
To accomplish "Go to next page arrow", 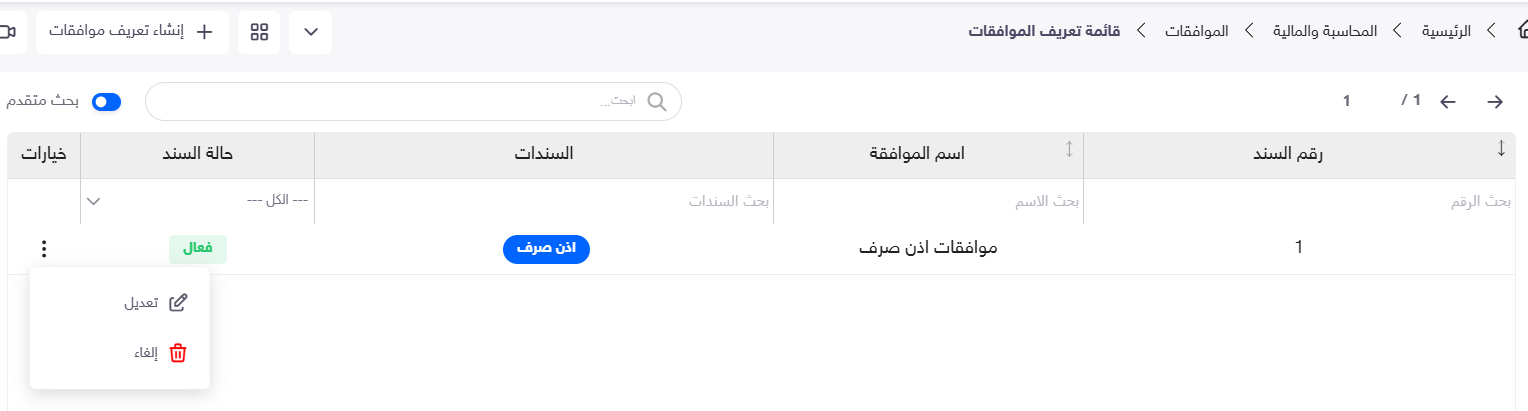I will 1495,101.
